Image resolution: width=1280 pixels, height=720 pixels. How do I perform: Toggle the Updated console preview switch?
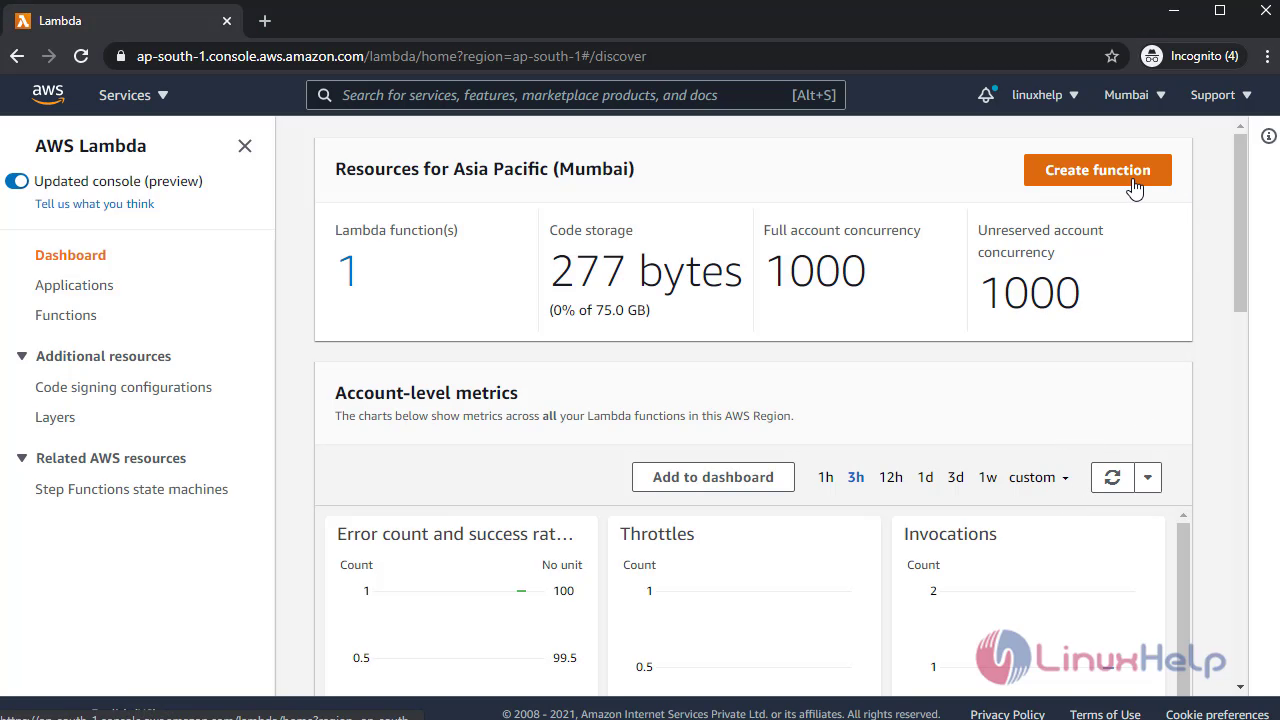tap(17, 181)
